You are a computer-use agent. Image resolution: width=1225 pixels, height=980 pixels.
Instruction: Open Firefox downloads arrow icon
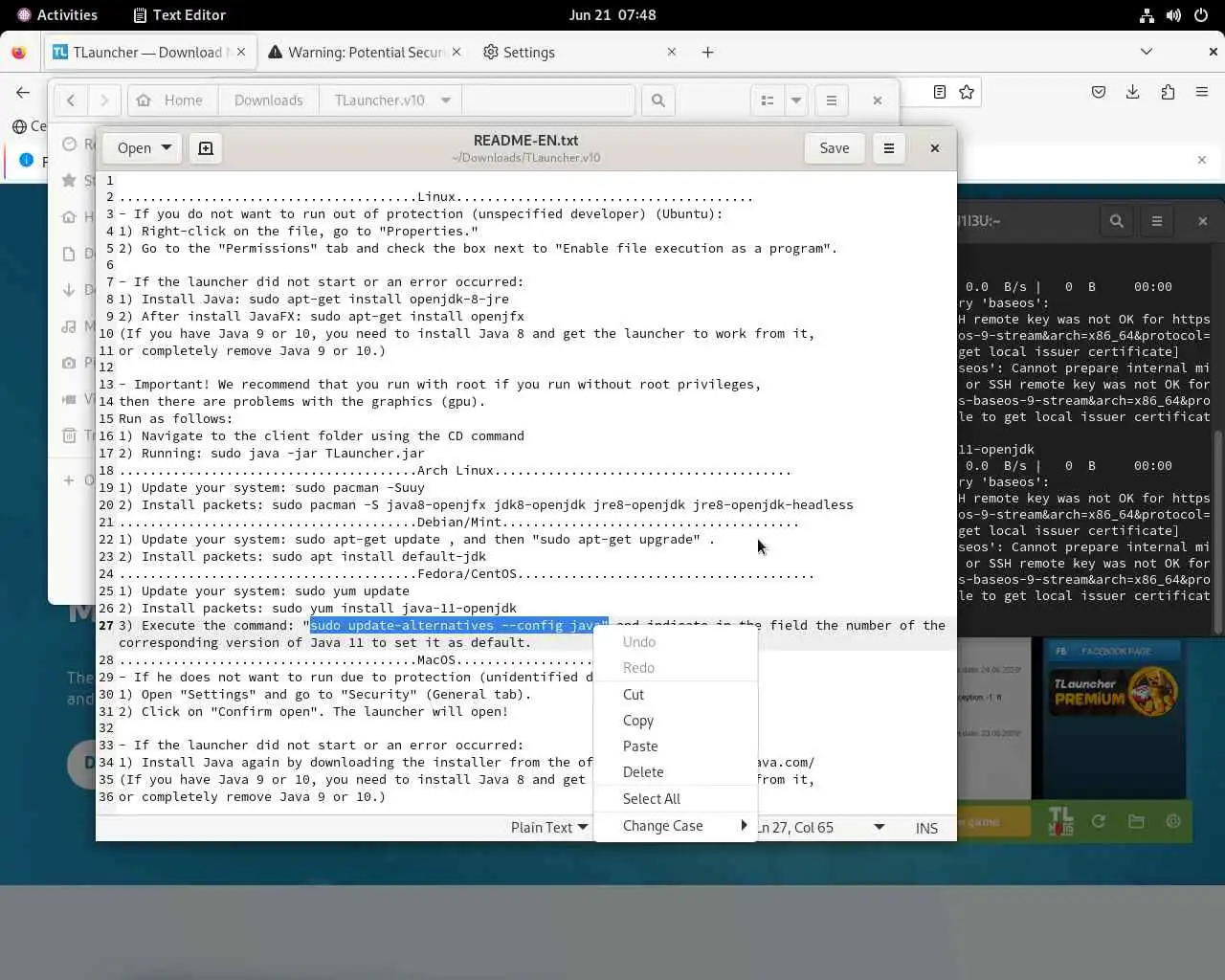(x=1133, y=92)
